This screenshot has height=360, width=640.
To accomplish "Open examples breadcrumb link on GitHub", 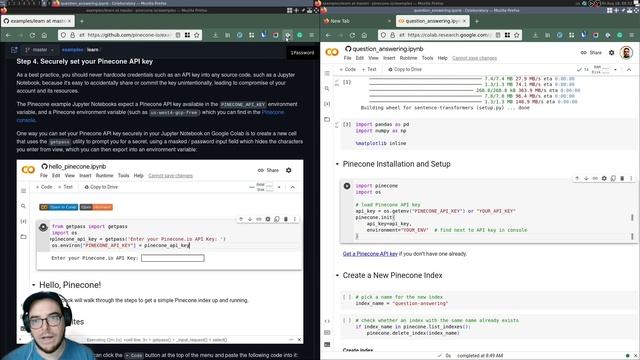I will [73, 50].
